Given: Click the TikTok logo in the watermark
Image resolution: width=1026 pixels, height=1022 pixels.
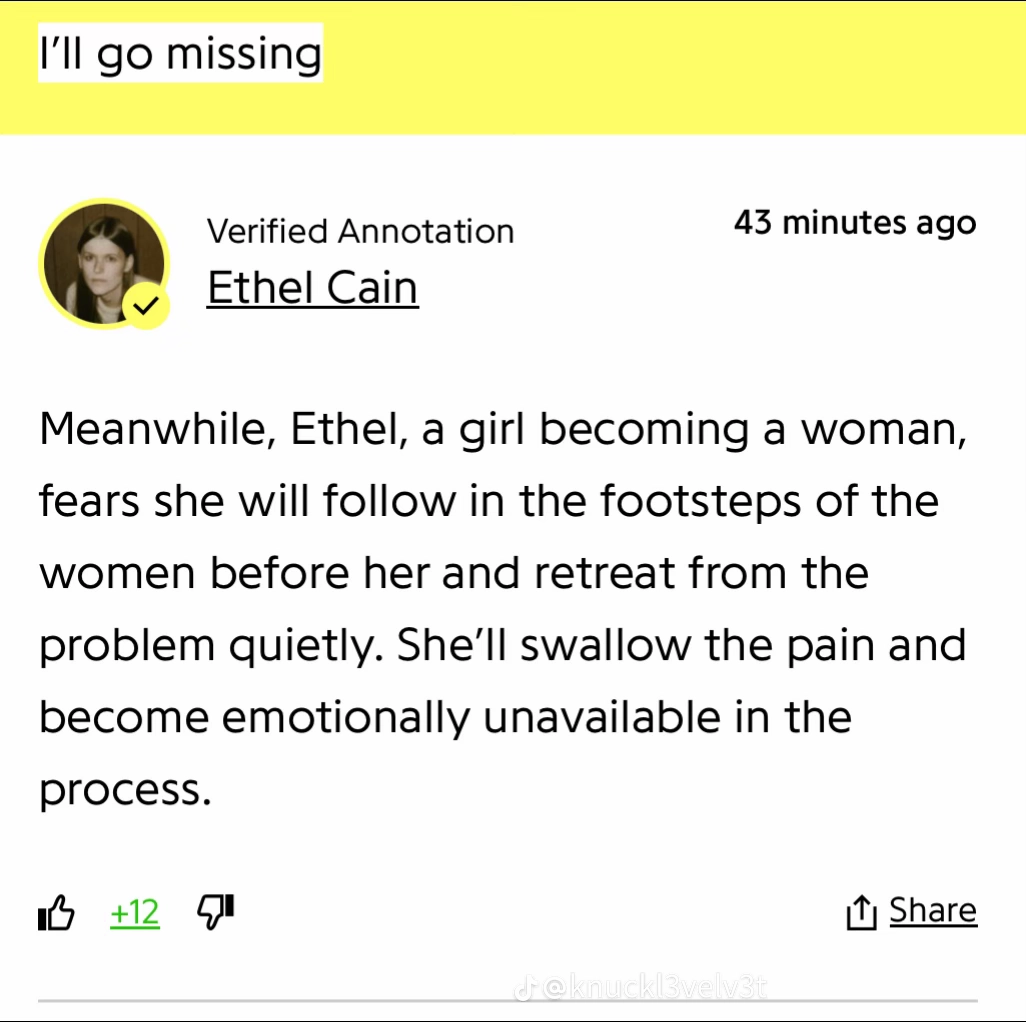Looking at the screenshot, I should (524, 989).
